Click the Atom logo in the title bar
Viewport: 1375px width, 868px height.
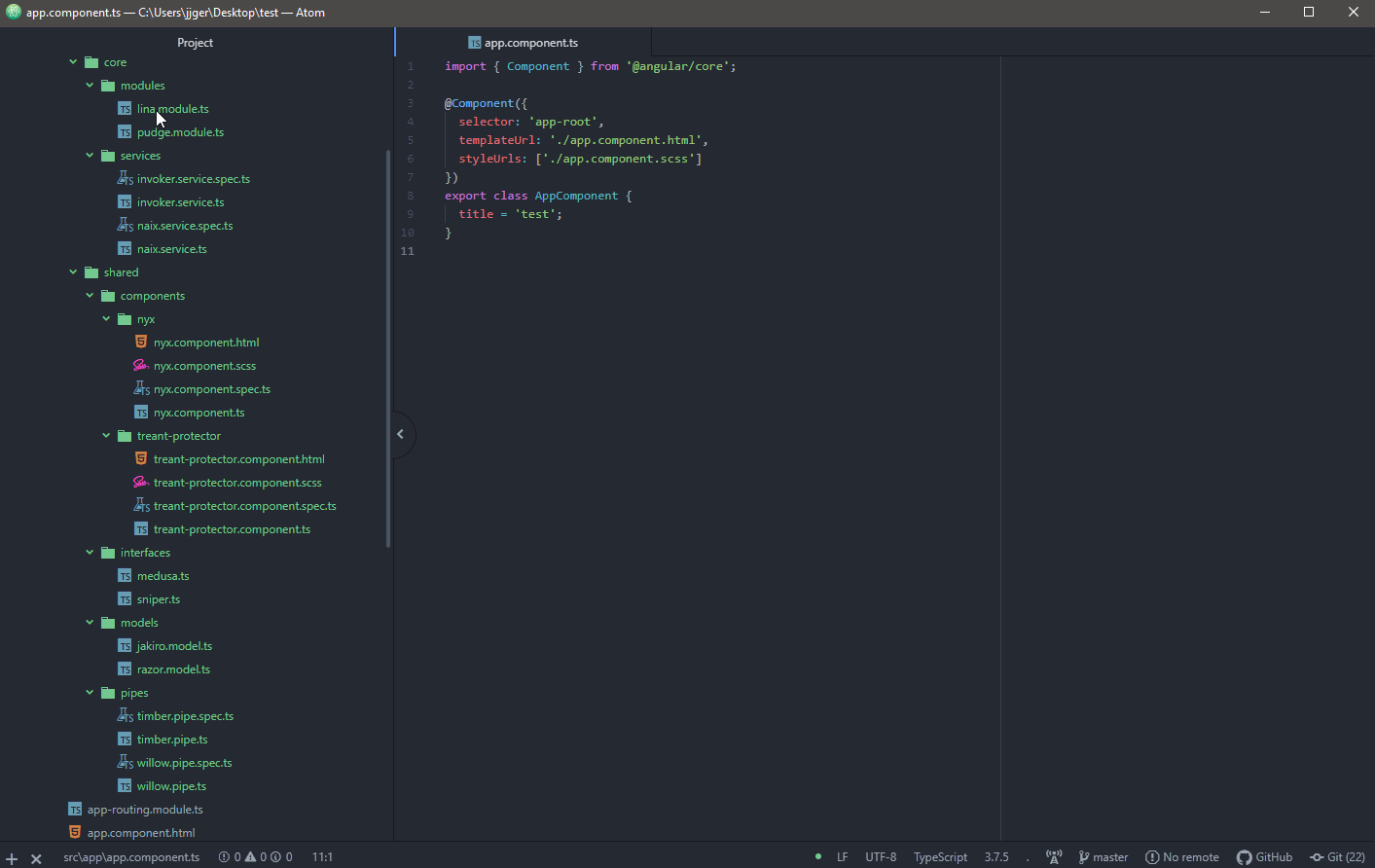[x=13, y=13]
